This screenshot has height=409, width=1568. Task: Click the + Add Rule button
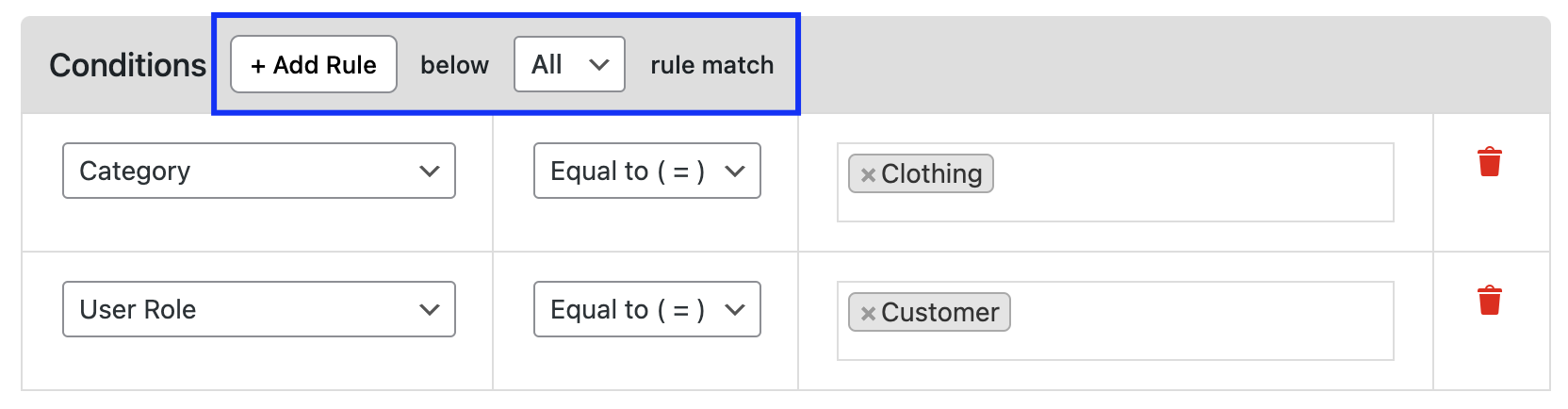(x=314, y=64)
